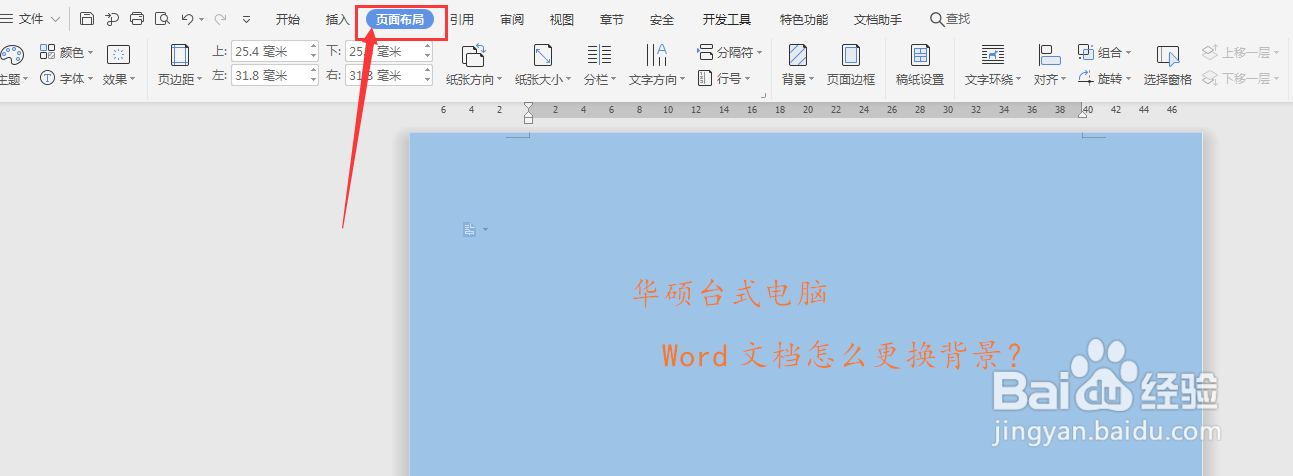1293x476 pixels.
Task: Switch to the 插入 tab
Action: click(338, 19)
